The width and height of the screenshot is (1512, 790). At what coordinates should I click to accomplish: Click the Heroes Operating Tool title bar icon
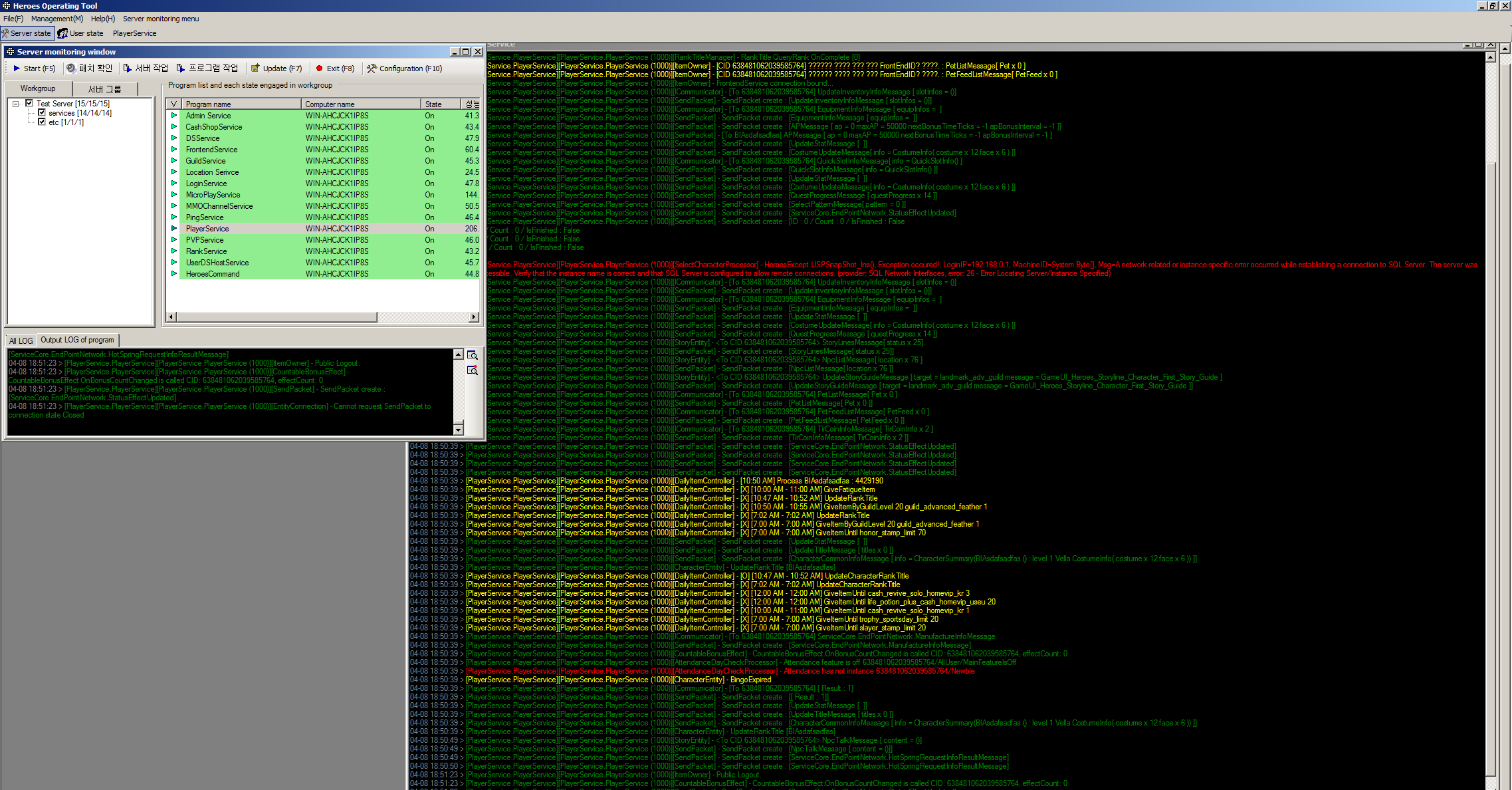click(x=6, y=5)
